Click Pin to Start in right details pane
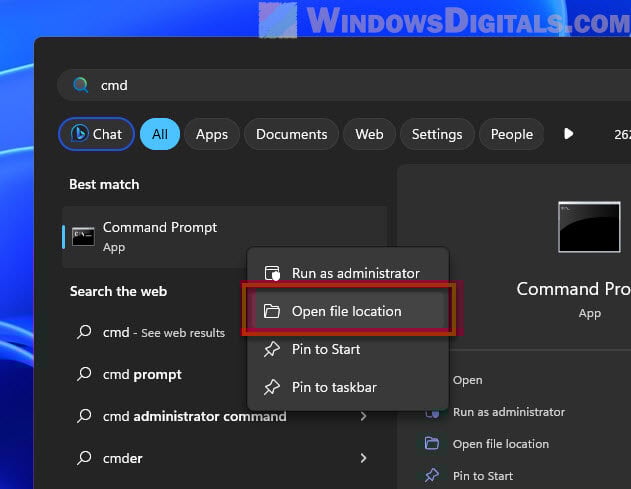Viewport: 631px width, 489px height. click(x=483, y=476)
